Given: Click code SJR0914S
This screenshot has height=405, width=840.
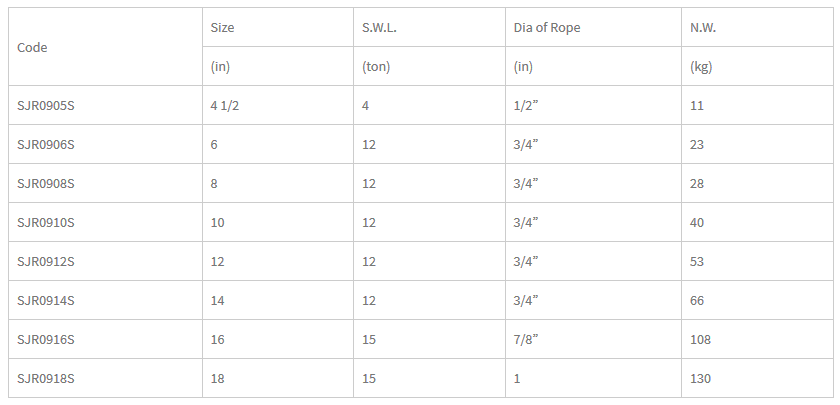Looking at the screenshot, I should (x=46, y=301).
